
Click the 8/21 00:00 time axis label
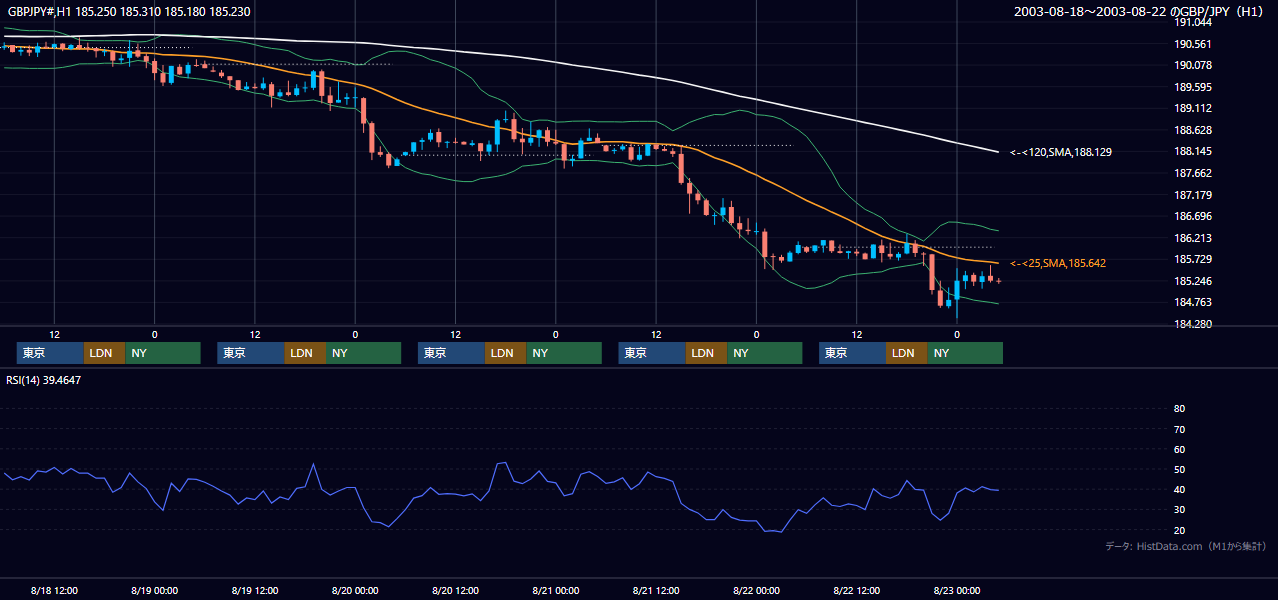pyautogui.click(x=556, y=591)
